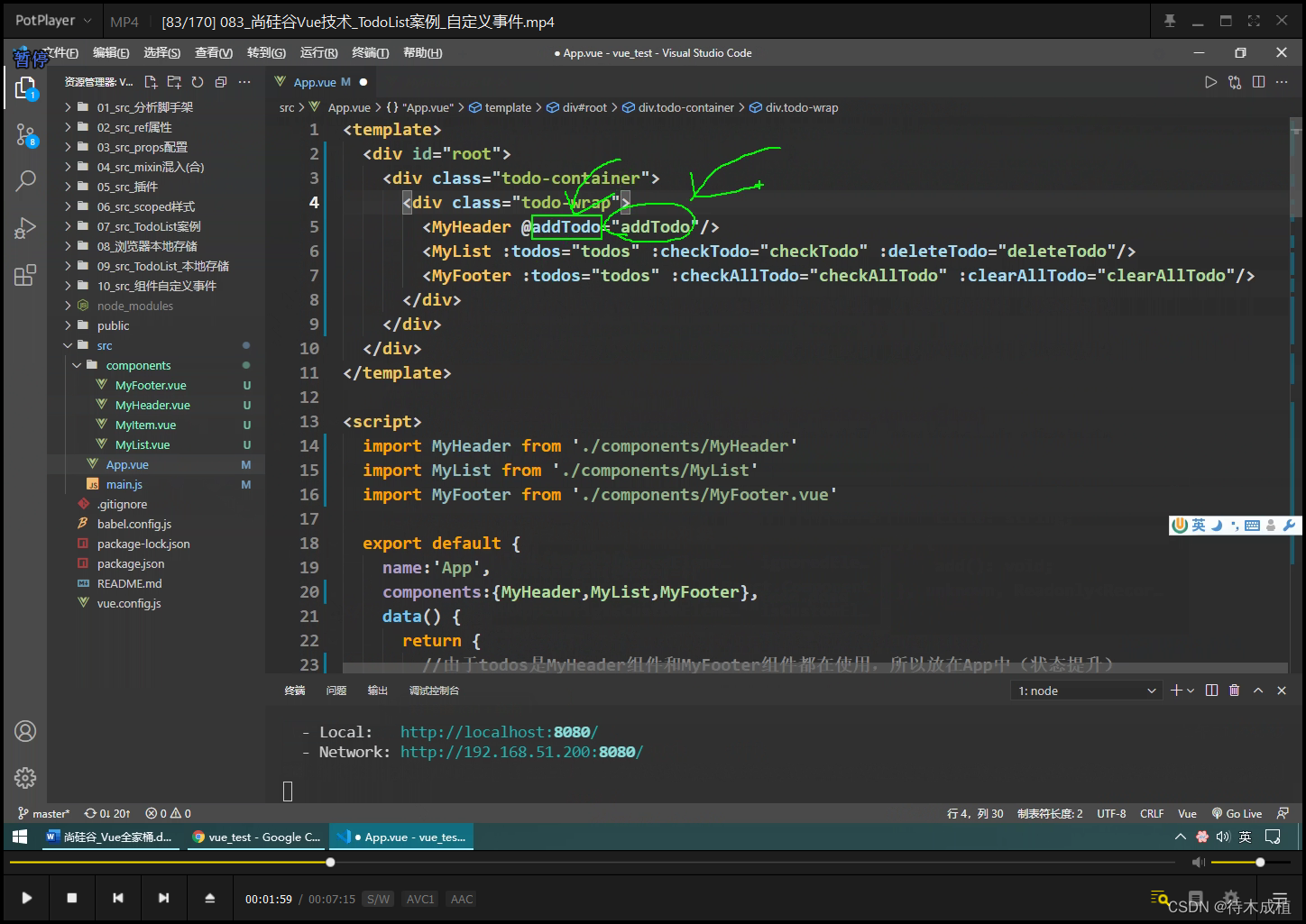The height and width of the screenshot is (924, 1306).
Task: Open the Manage gear in activity bar
Action: [25, 777]
